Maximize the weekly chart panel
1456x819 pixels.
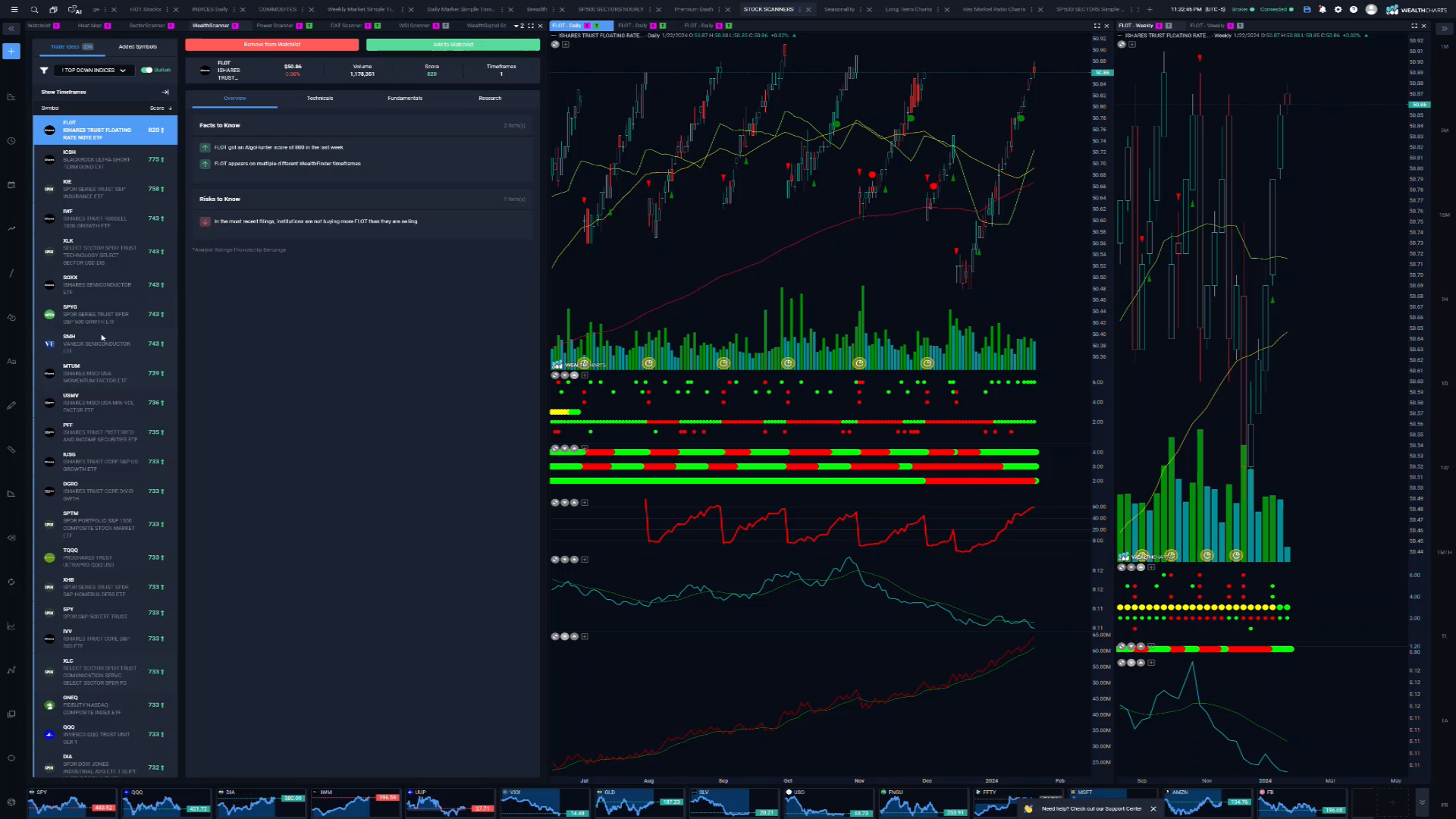(1414, 26)
